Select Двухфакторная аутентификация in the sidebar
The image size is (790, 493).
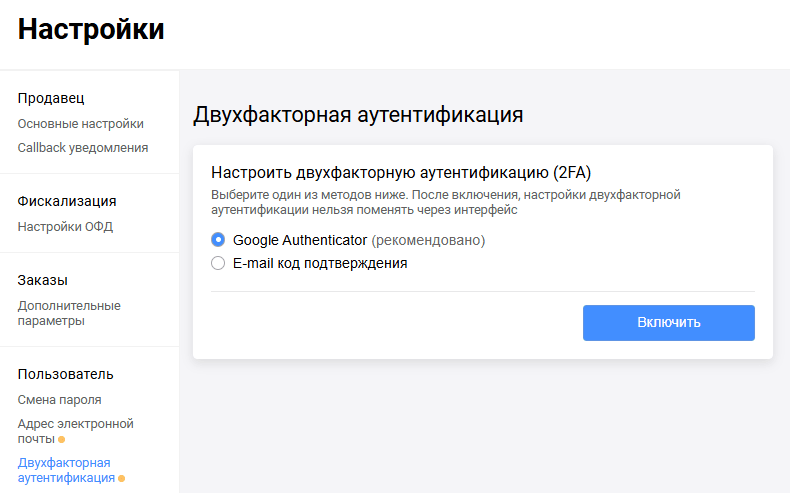point(66,470)
